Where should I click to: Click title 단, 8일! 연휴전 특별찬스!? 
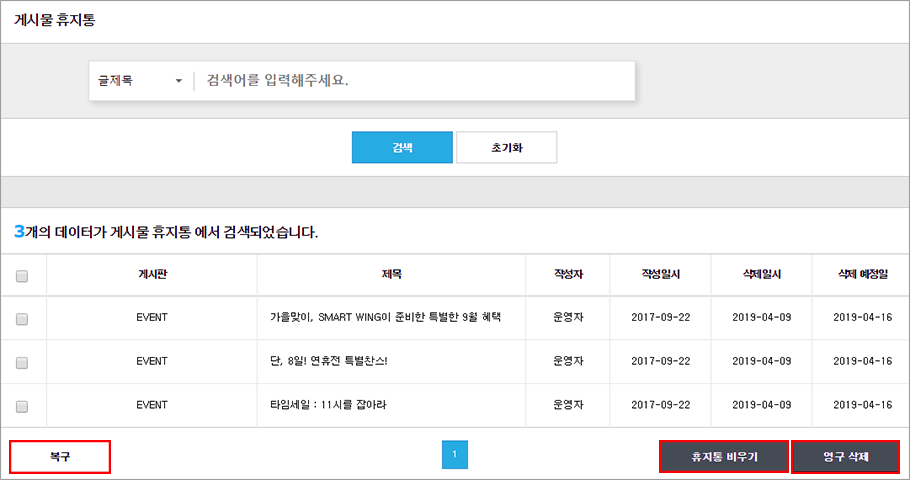(328, 361)
